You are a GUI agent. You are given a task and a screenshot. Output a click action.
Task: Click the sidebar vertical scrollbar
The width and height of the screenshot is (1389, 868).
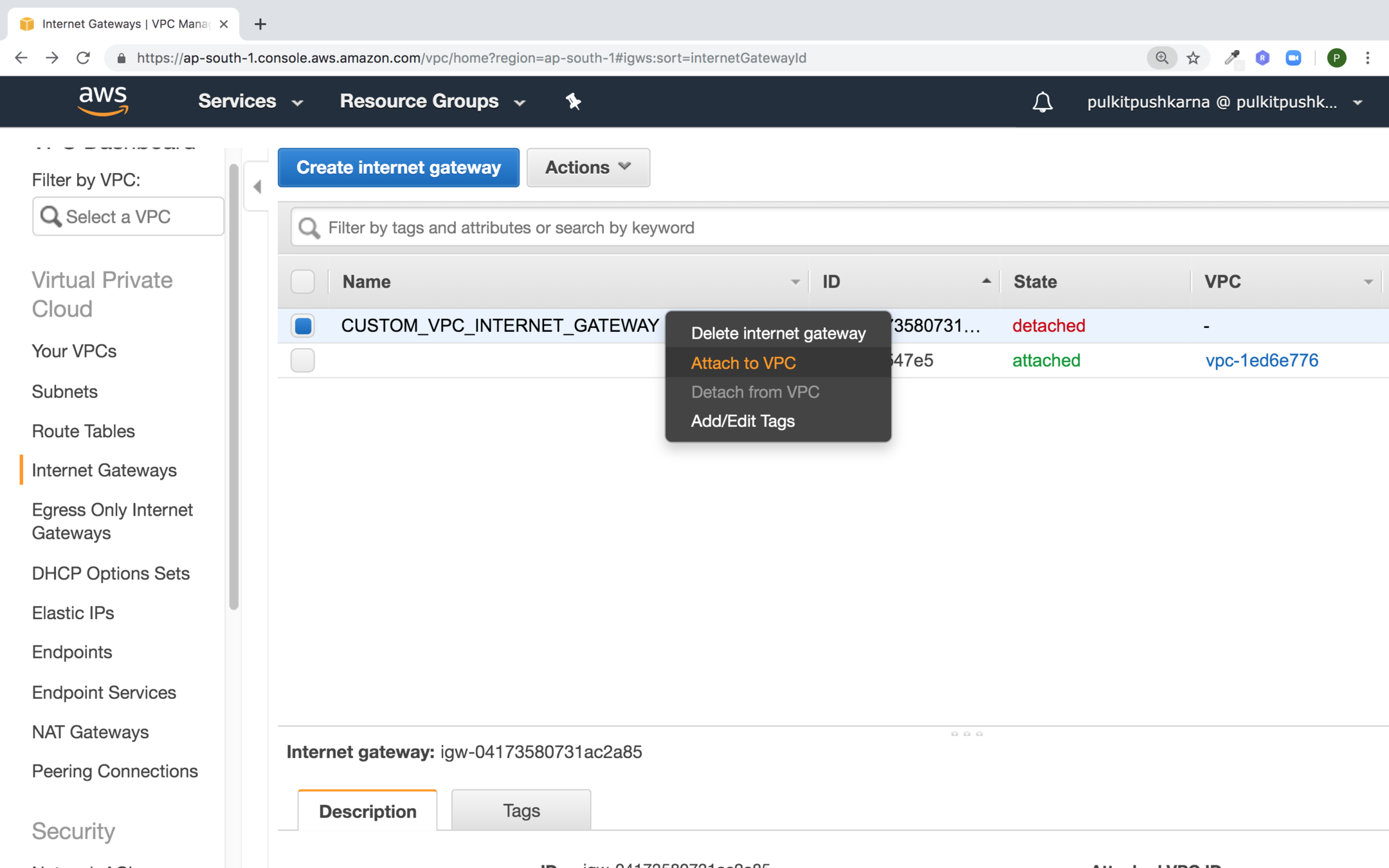click(x=233, y=386)
